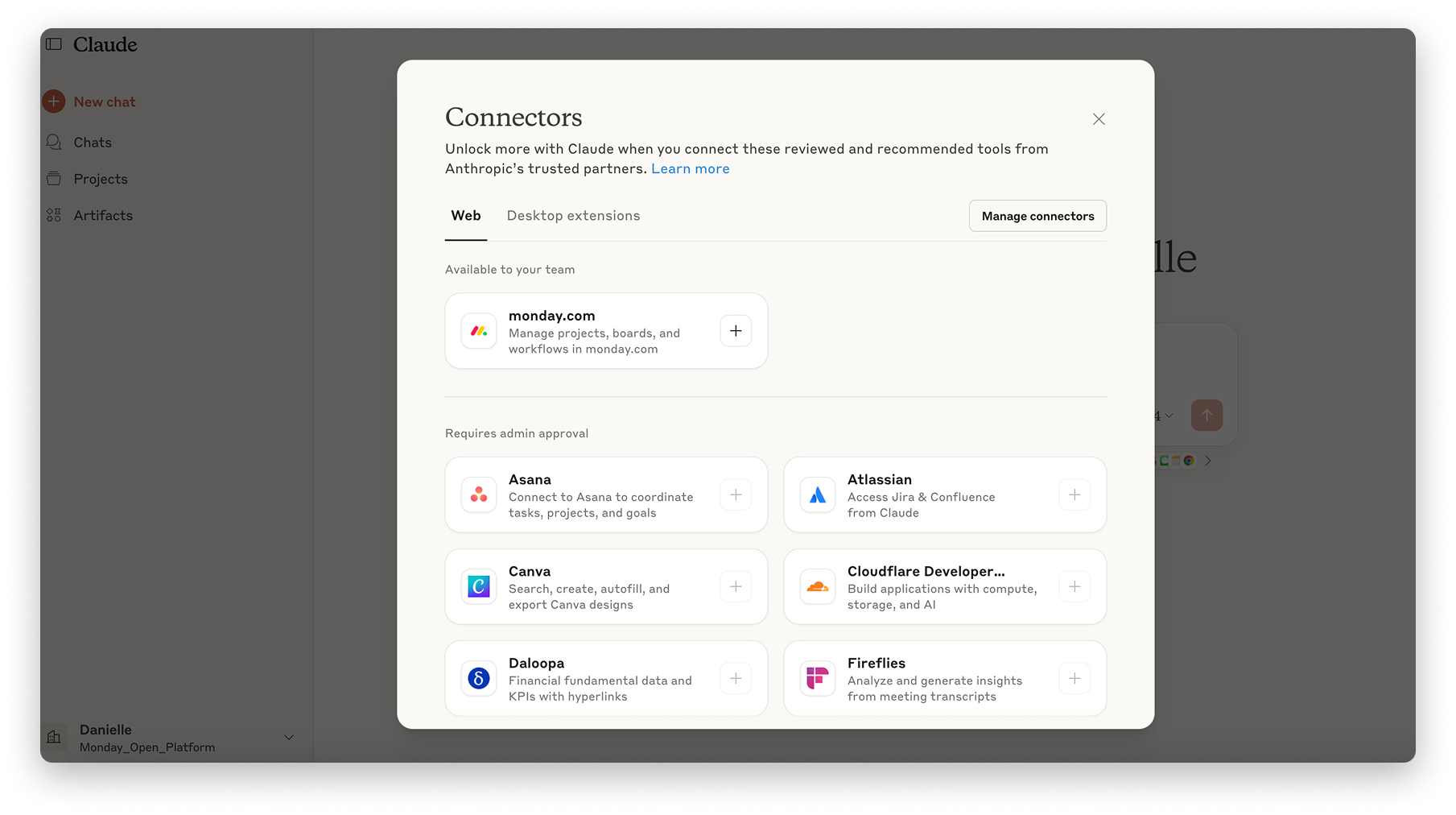Click 'Financial fundamental data and KPIs' description
This screenshot has height=815, width=1456.
[600, 689]
